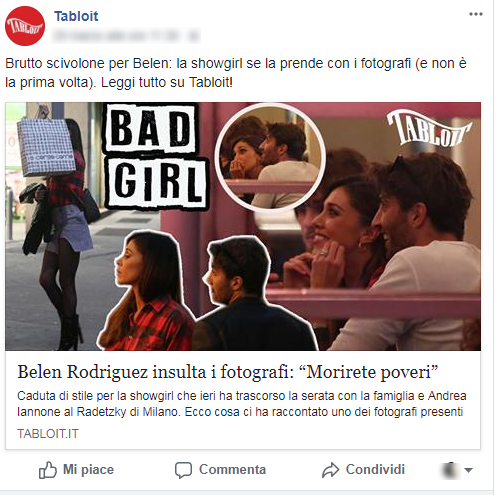Share the post with Condividi
The image size is (494, 495).
(363, 470)
